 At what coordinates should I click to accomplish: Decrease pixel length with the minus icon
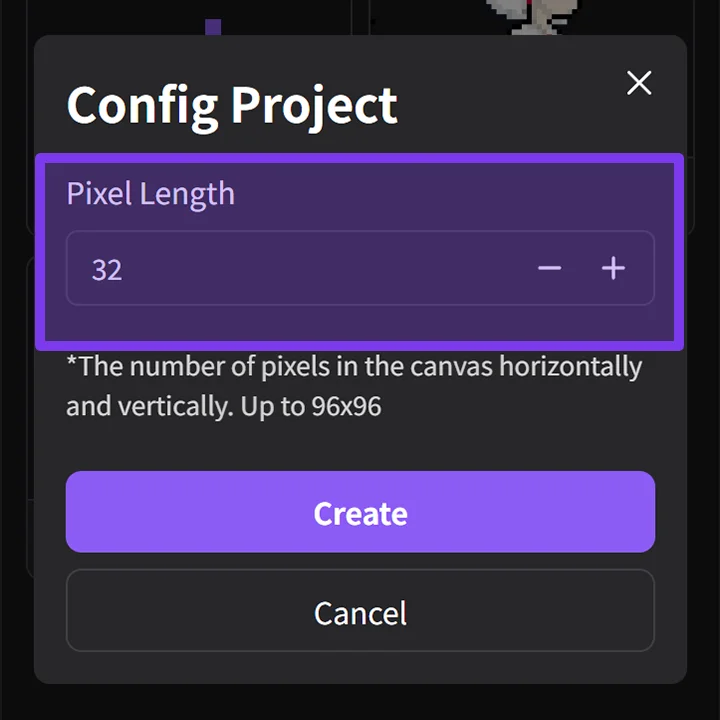tap(550, 268)
